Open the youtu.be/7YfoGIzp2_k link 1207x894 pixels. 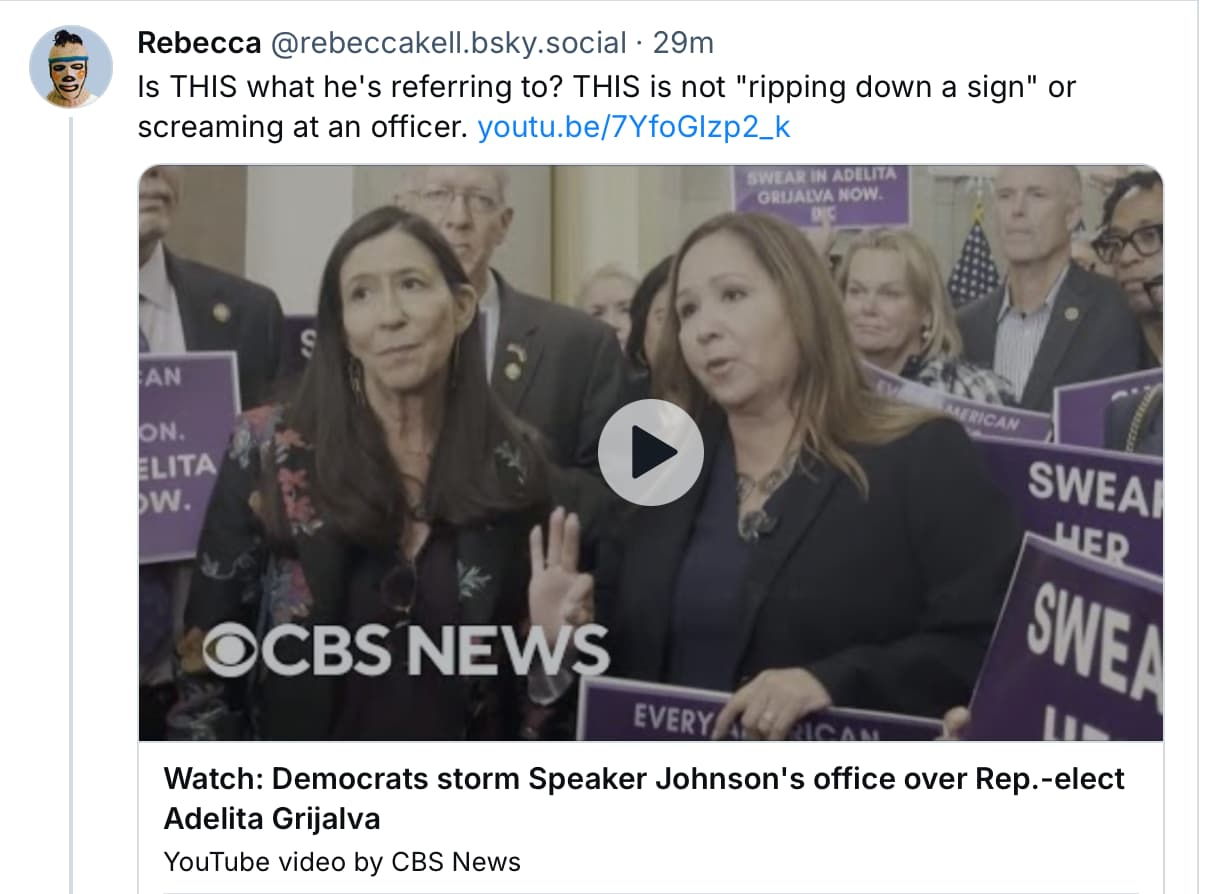coord(634,128)
